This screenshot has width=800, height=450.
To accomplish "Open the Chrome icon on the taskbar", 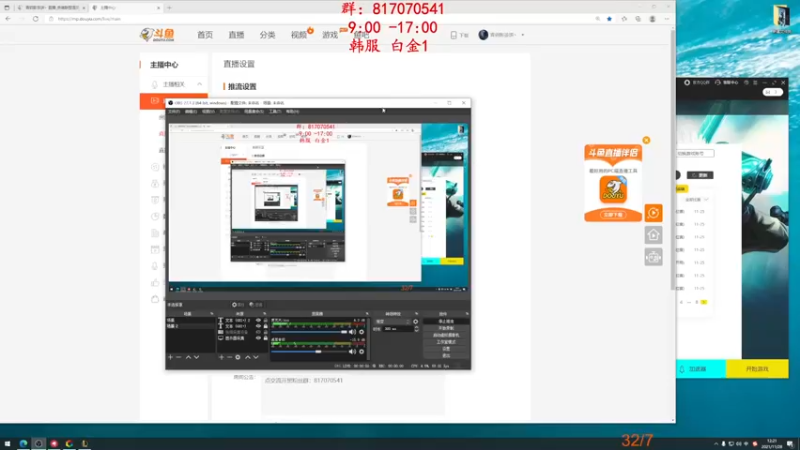I will click(x=69, y=443).
